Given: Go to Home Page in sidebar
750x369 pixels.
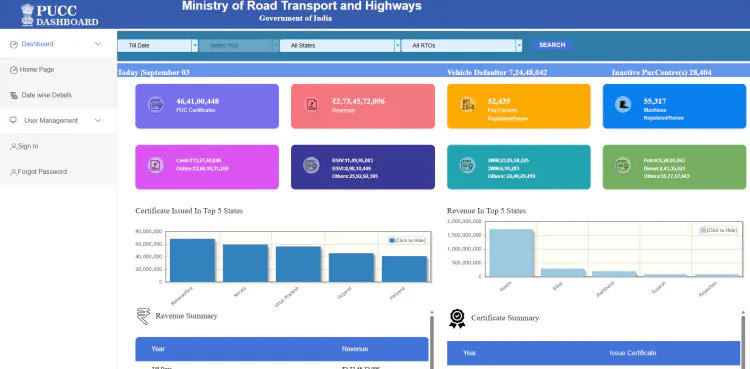Looking at the screenshot, I should pos(58,70).
